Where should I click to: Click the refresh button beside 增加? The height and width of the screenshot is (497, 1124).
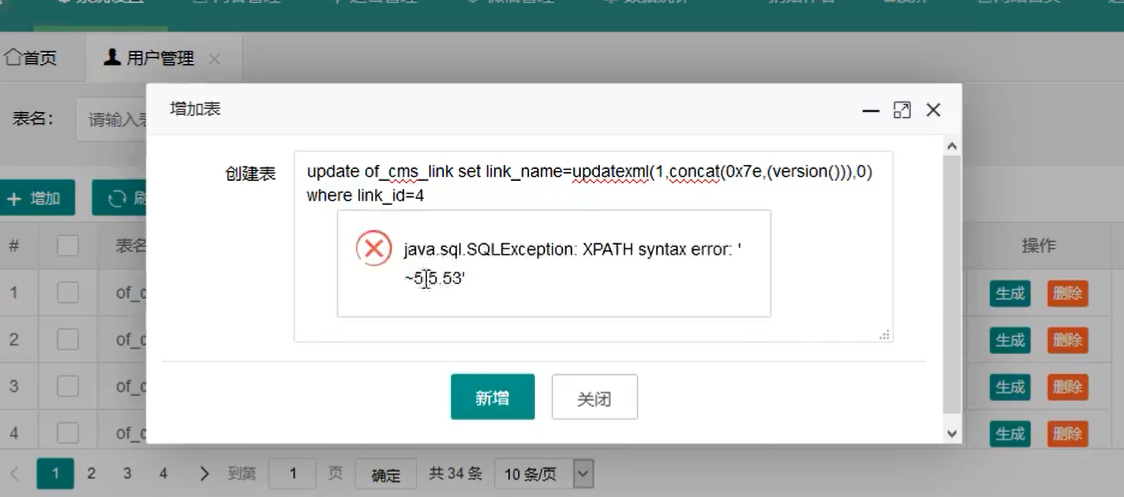[x=120, y=198]
